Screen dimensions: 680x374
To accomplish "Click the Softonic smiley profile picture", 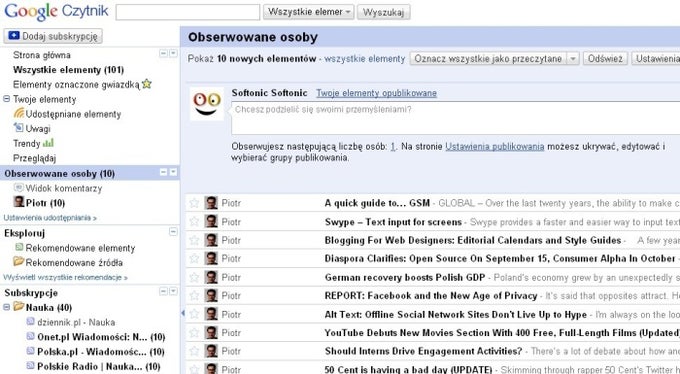I will coord(207,104).
